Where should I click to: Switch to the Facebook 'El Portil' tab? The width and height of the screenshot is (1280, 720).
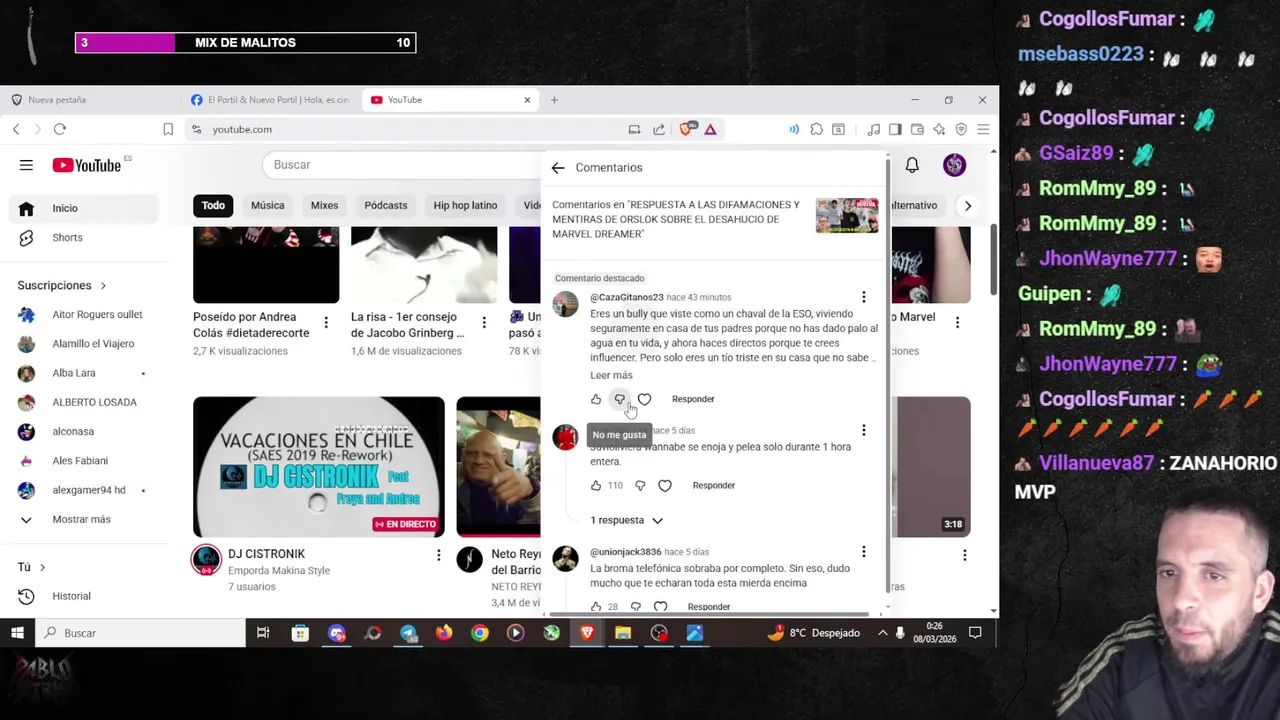click(x=270, y=100)
